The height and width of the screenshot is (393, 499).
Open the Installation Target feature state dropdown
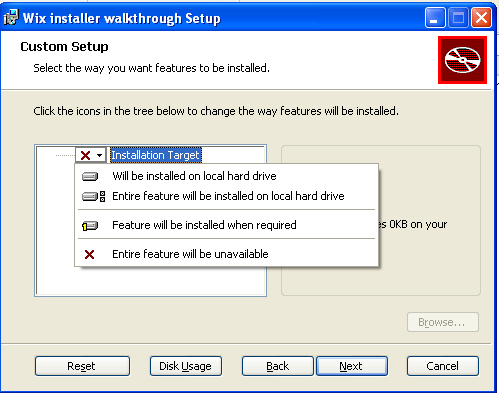tap(91, 155)
